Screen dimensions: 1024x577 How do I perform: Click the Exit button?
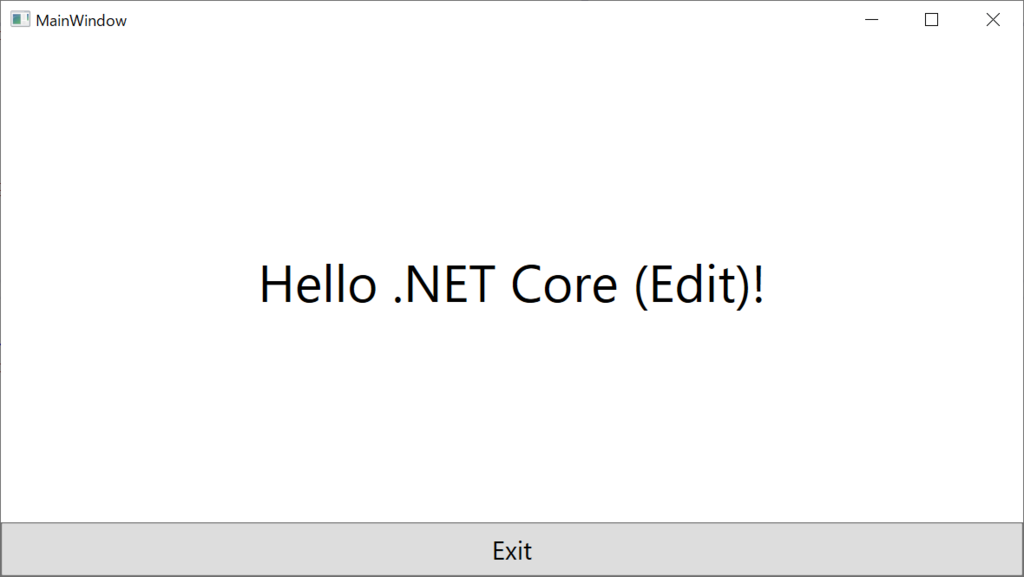(512, 550)
